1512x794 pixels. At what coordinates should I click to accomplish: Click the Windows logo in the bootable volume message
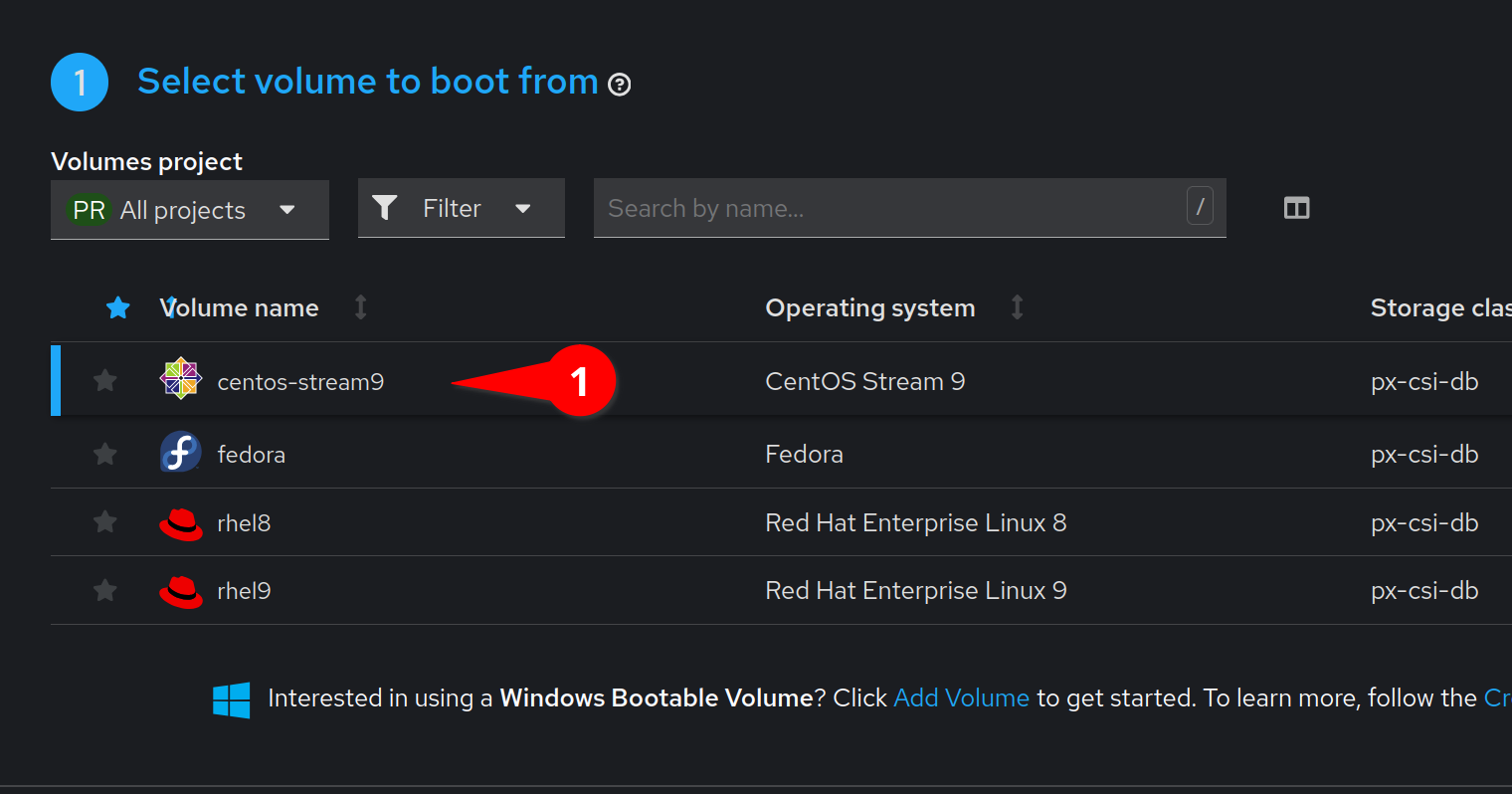pos(231,698)
